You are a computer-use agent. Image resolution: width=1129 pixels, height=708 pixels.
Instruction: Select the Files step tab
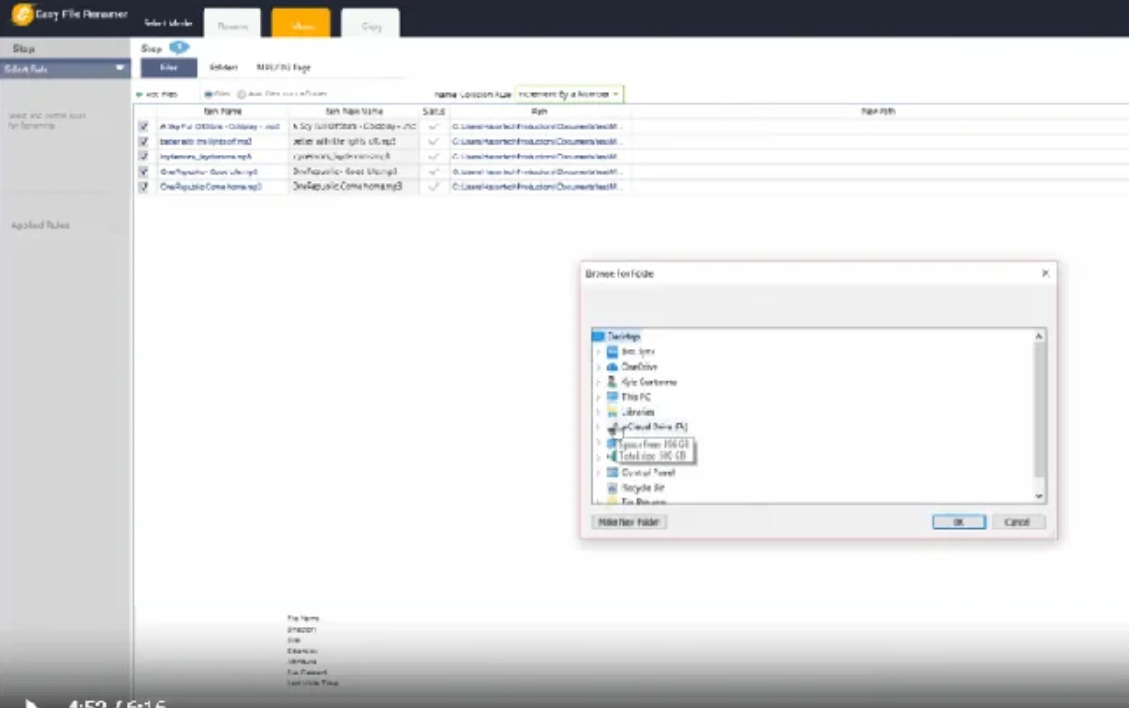click(168, 68)
